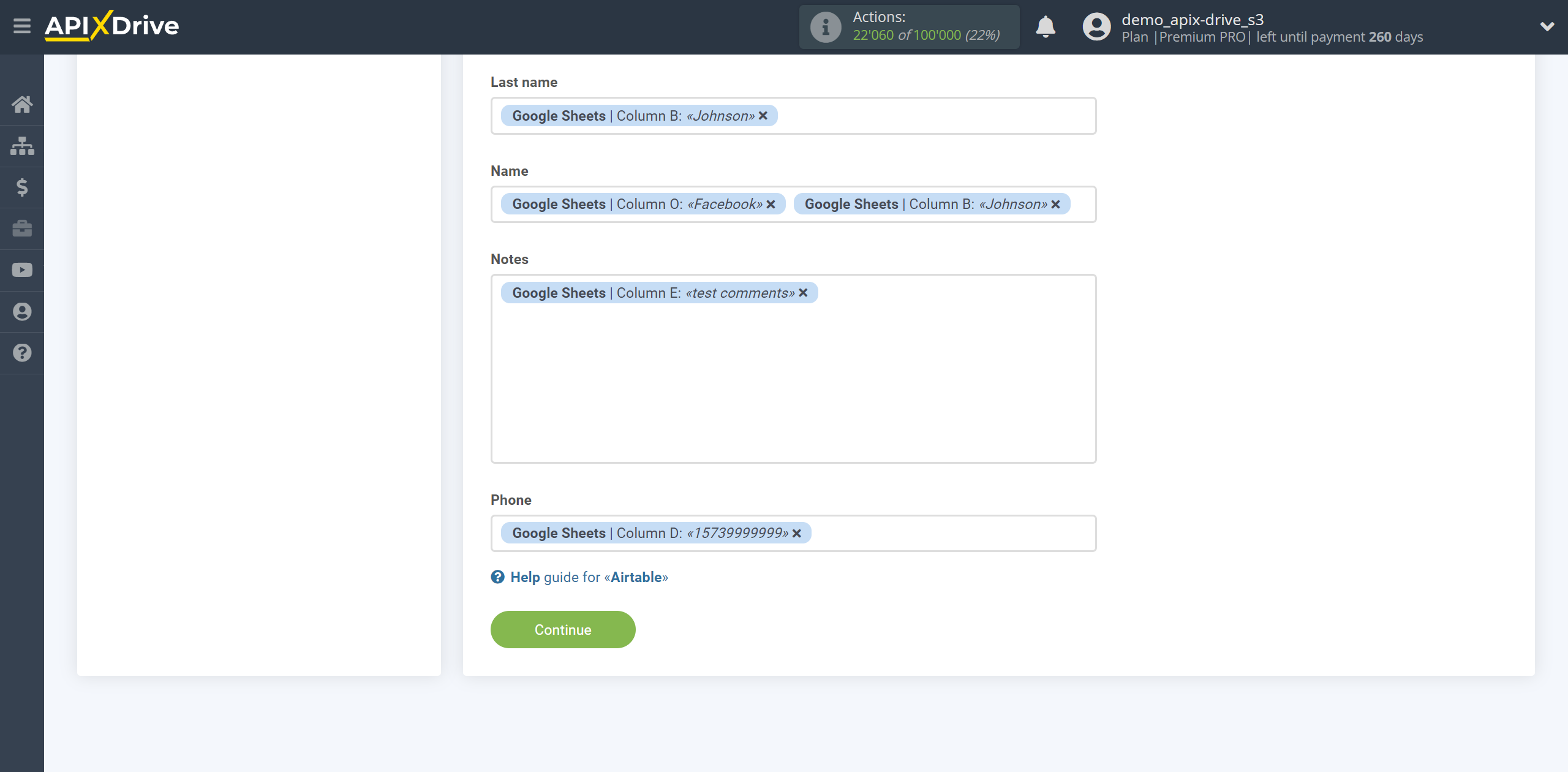Viewport: 1568px width, 772px height.
Task: Remove Column E test comments tag
Action: pyautogui.click(x=804, y=293)
